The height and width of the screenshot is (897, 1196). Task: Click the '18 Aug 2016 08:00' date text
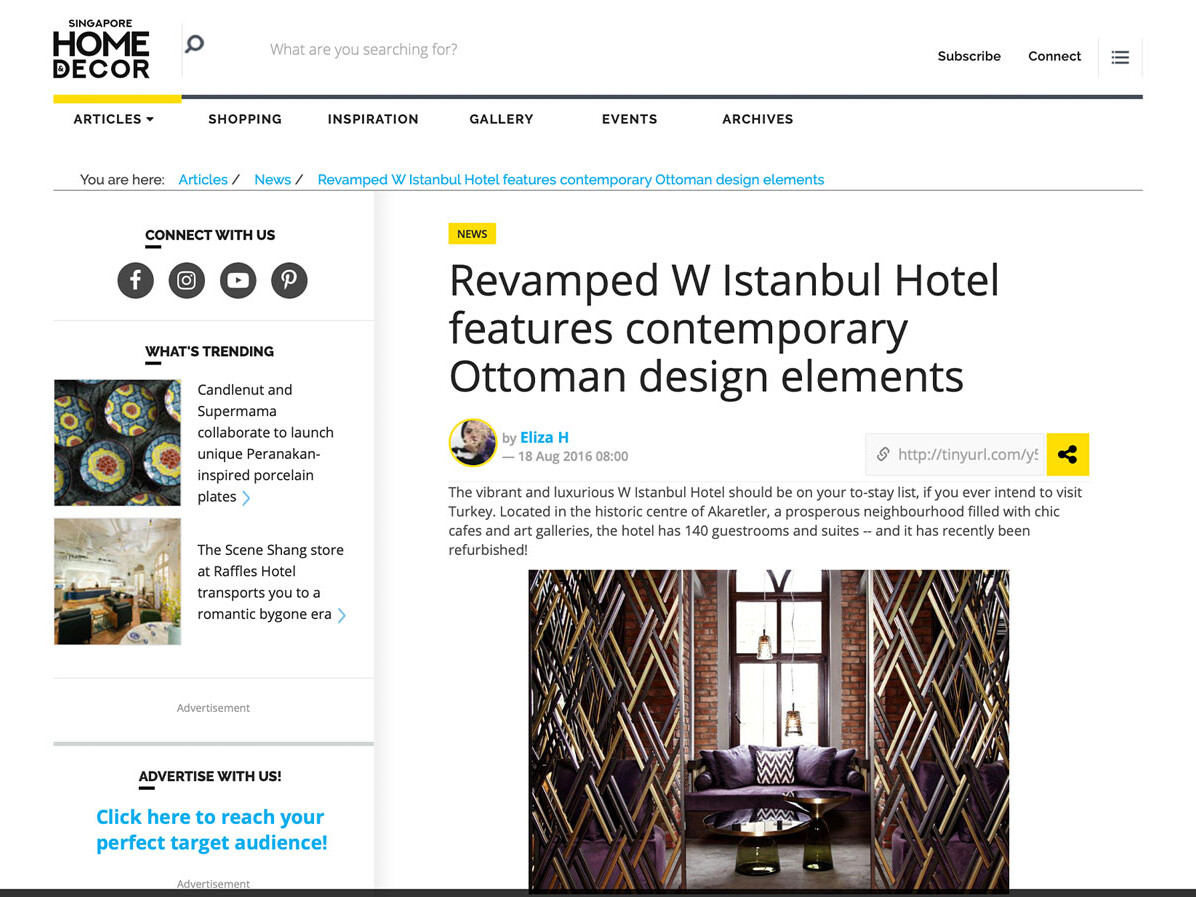573,456
